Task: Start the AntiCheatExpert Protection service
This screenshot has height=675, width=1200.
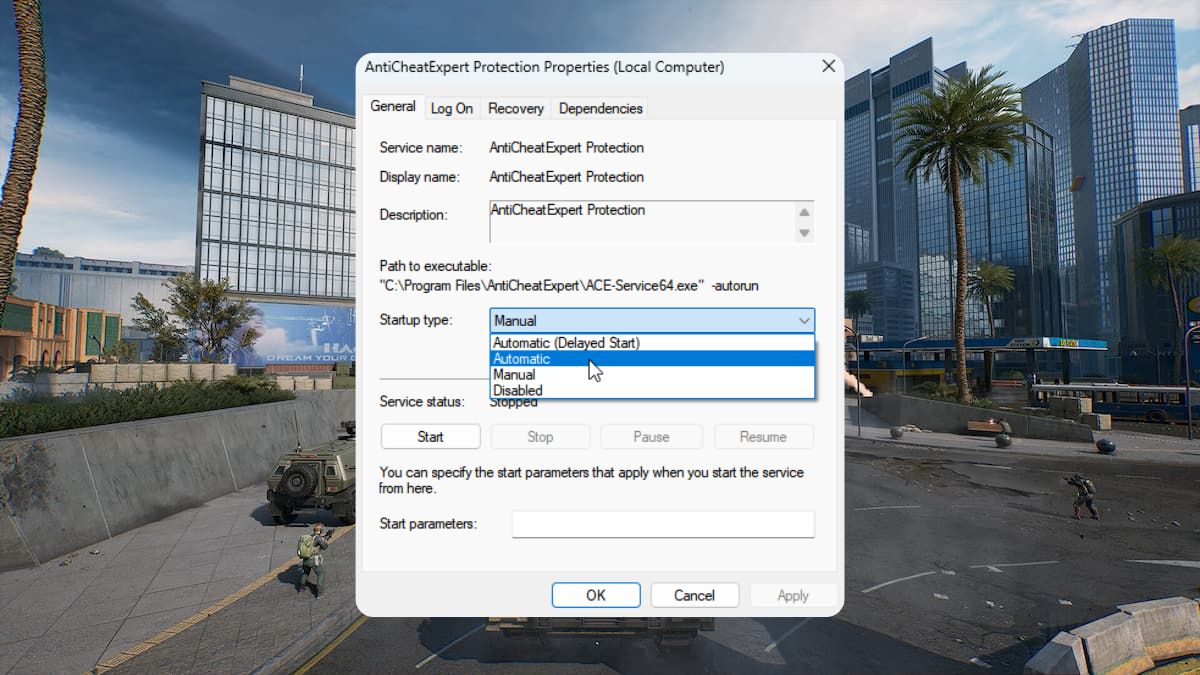Action: [x=430, y=436]
